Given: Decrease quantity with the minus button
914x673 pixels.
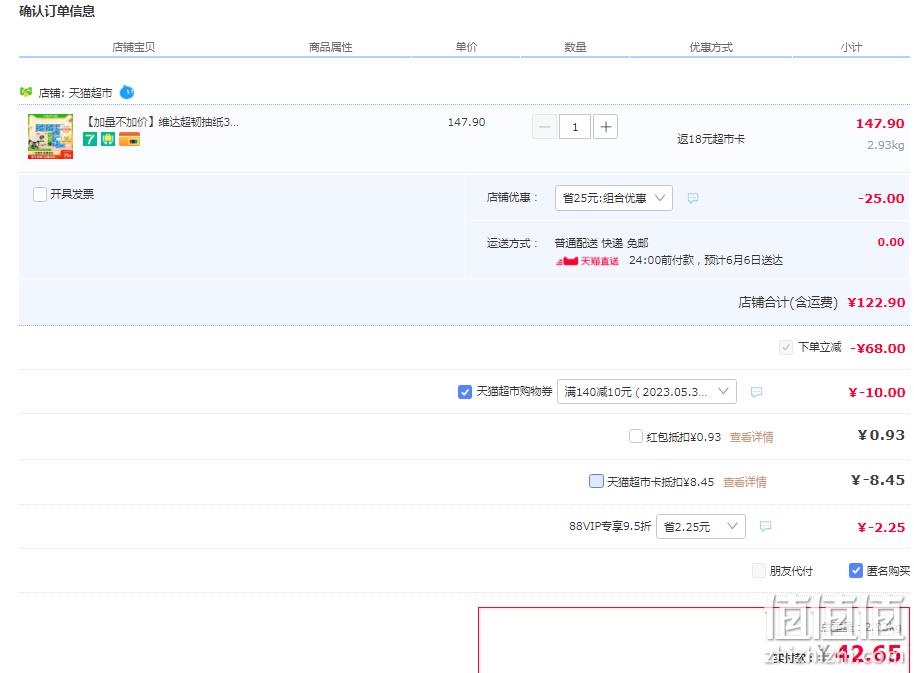Looking at the screenshot, I should tap(544, 126).
